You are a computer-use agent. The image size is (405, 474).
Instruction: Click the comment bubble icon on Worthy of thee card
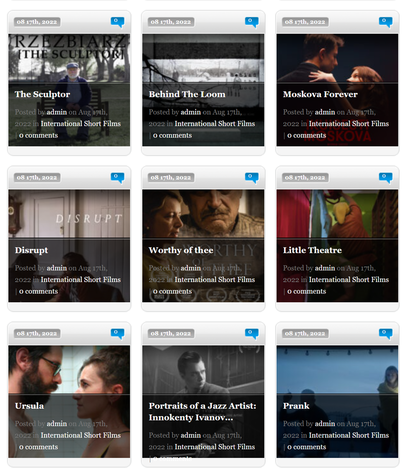click(x=252, y=178)
